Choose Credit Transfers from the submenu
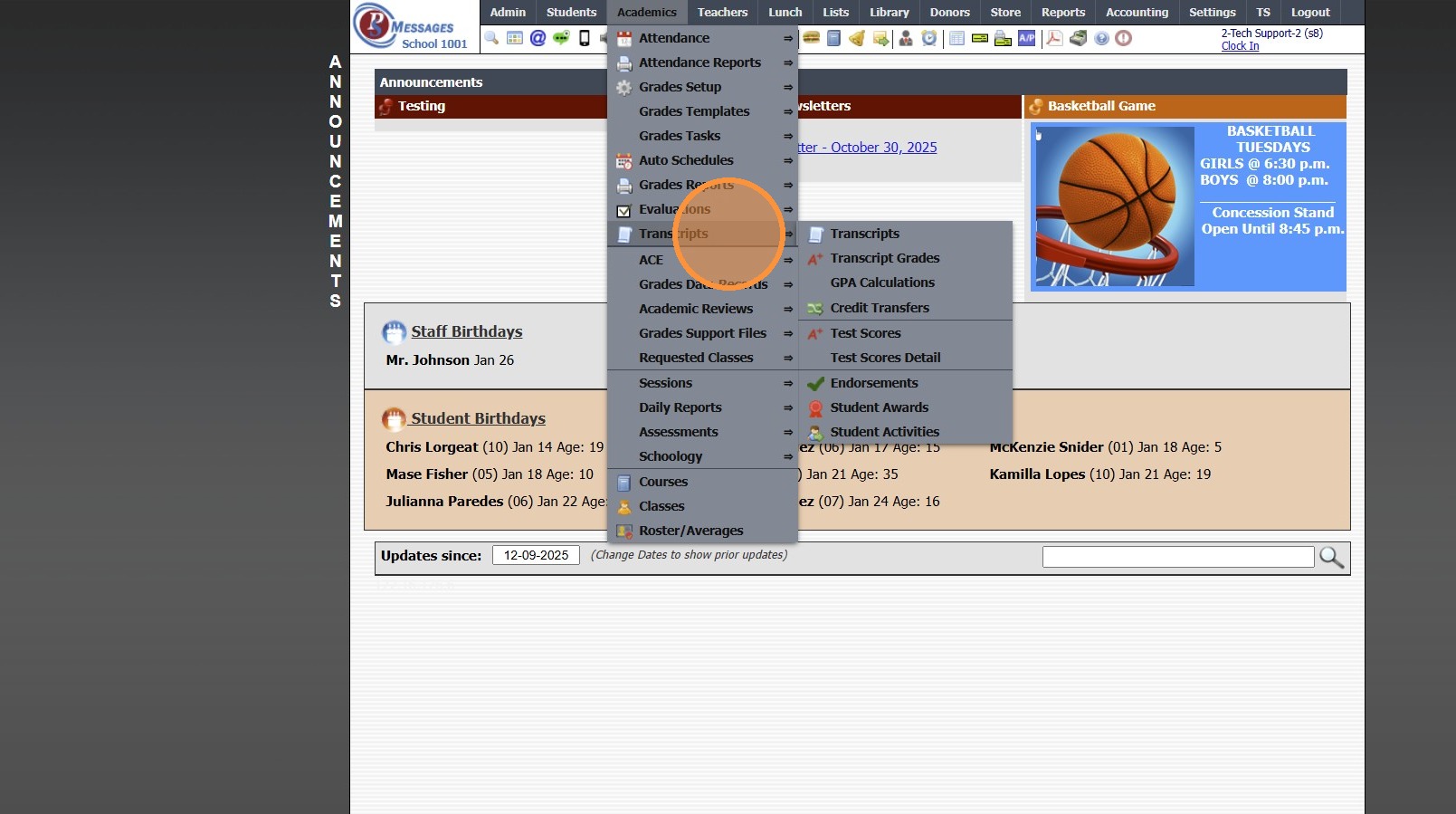This screenshot has height=814, width=1456. click(x=905, y=308)
